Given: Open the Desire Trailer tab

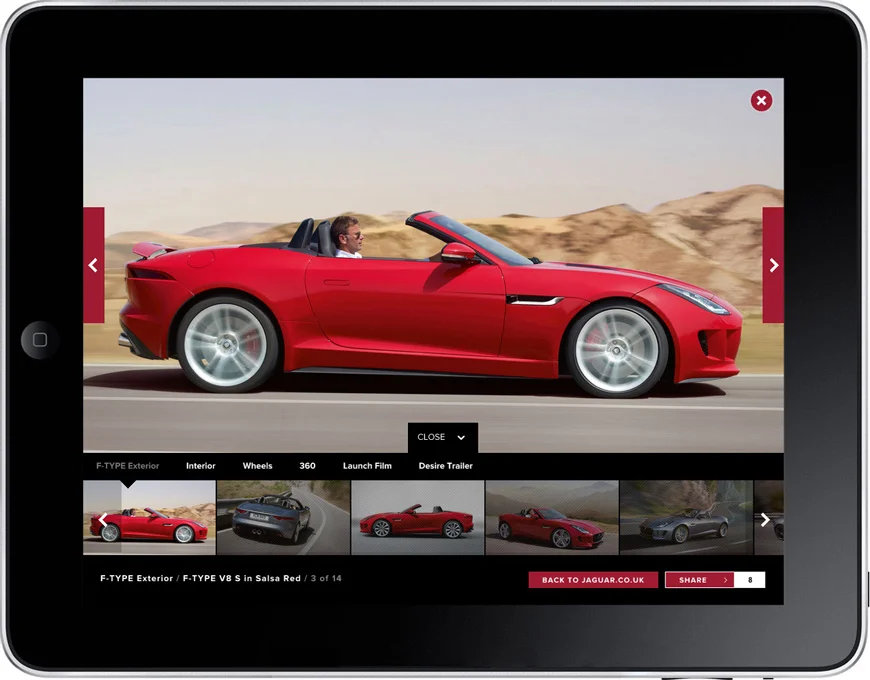Looking at the screenshot, I should [x=446, y=466].
